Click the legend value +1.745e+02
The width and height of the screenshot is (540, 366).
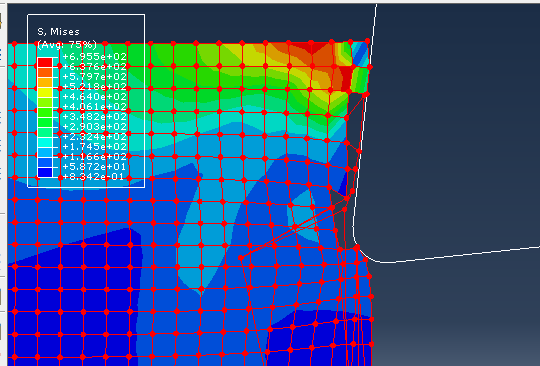[x=95, y=147]
